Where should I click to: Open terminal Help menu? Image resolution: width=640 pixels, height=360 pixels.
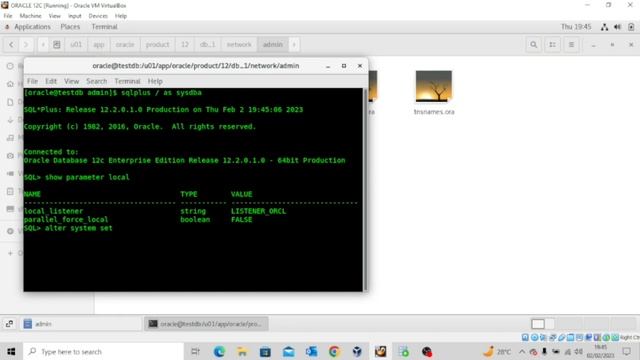click(x=155, y=81)
